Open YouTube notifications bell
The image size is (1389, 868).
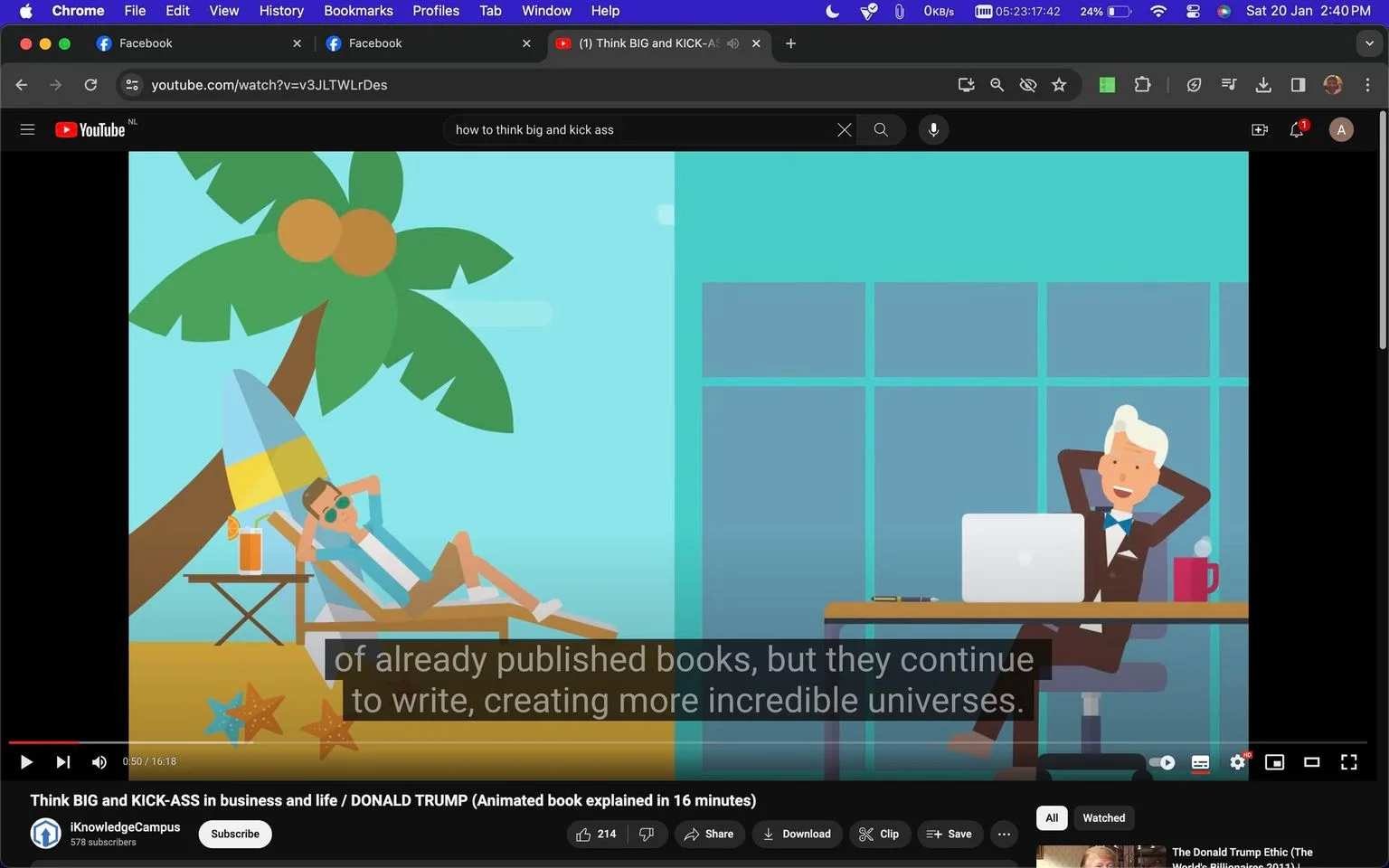pos(1297,129)
